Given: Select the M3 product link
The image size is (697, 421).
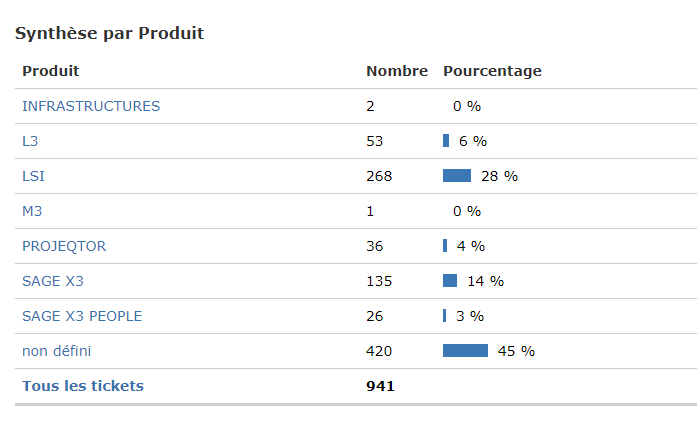Looking at the screenshot, I should click(x=32, y=211).
